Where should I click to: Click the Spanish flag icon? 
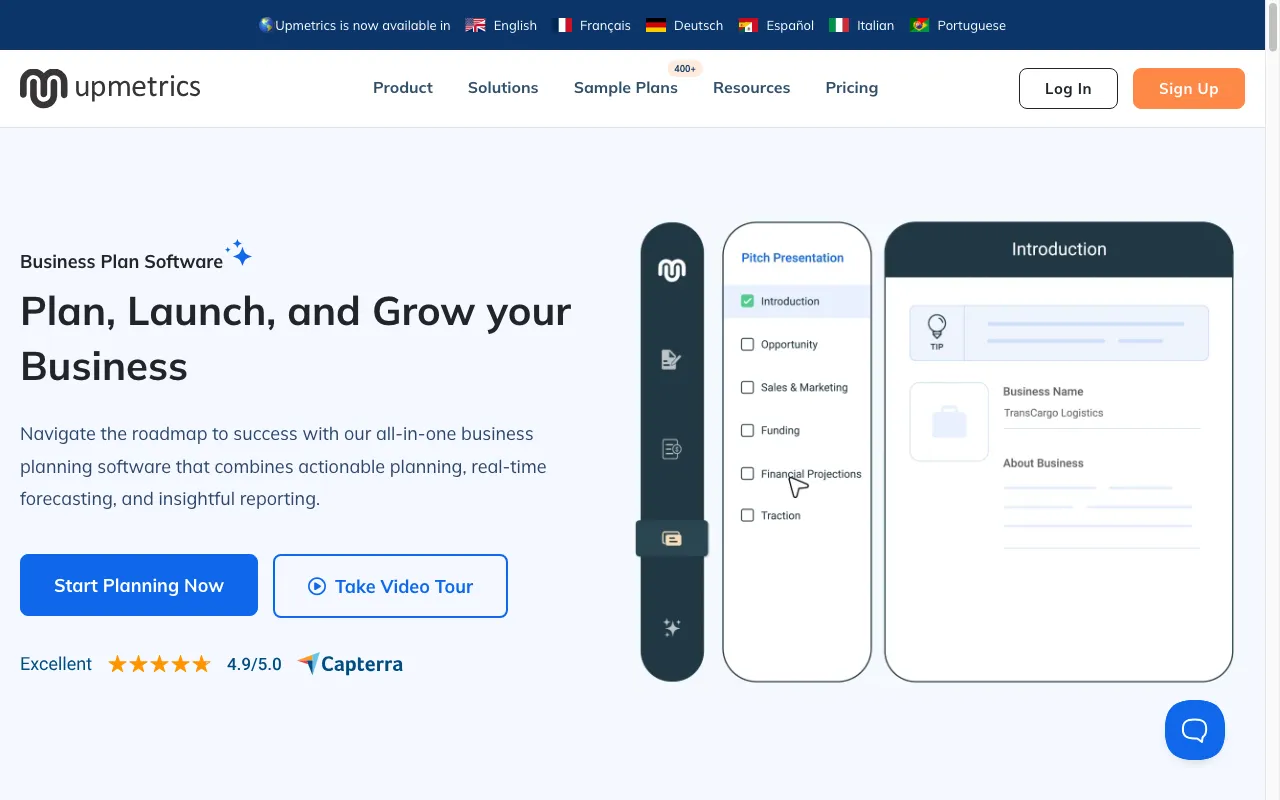tap(748, 25)
